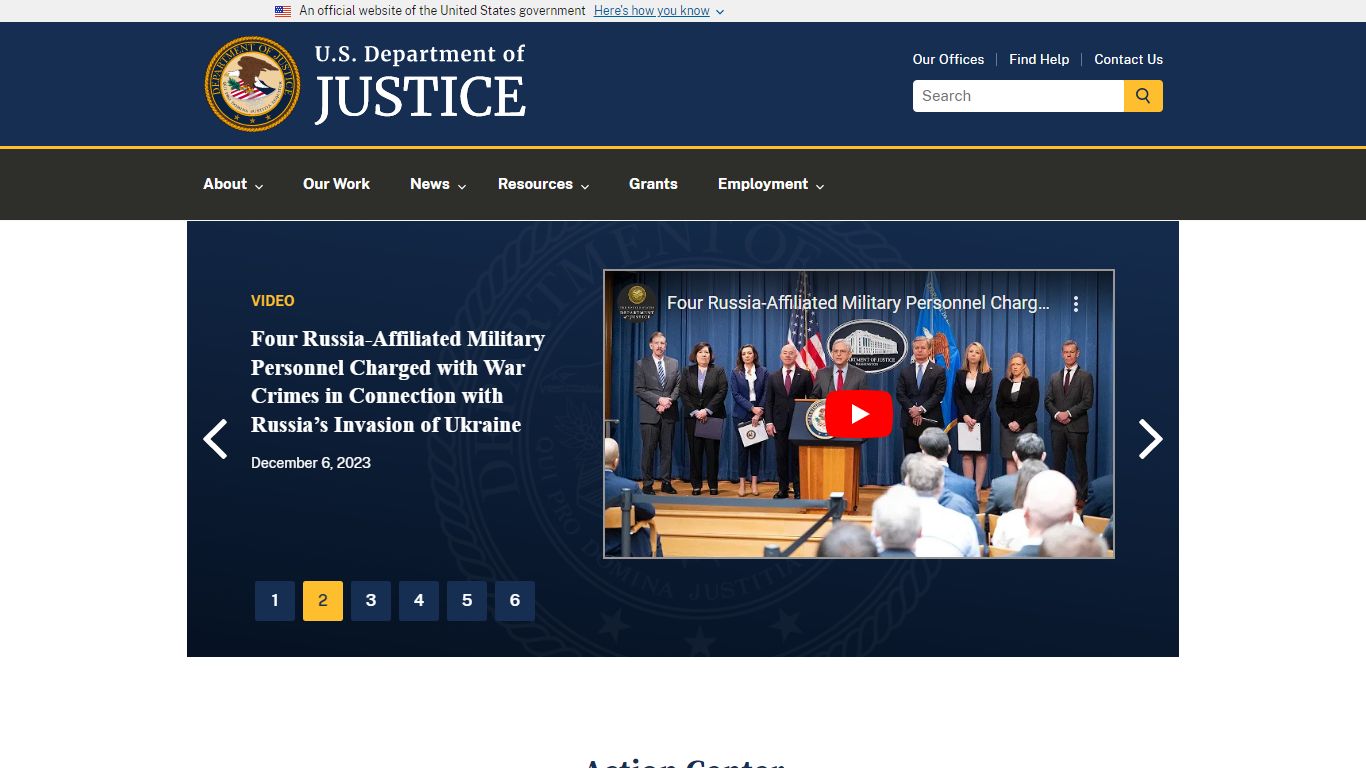Screen dimensions: 1366x768
Task: Open the About dropdown menu
Action: click(233, 184)
